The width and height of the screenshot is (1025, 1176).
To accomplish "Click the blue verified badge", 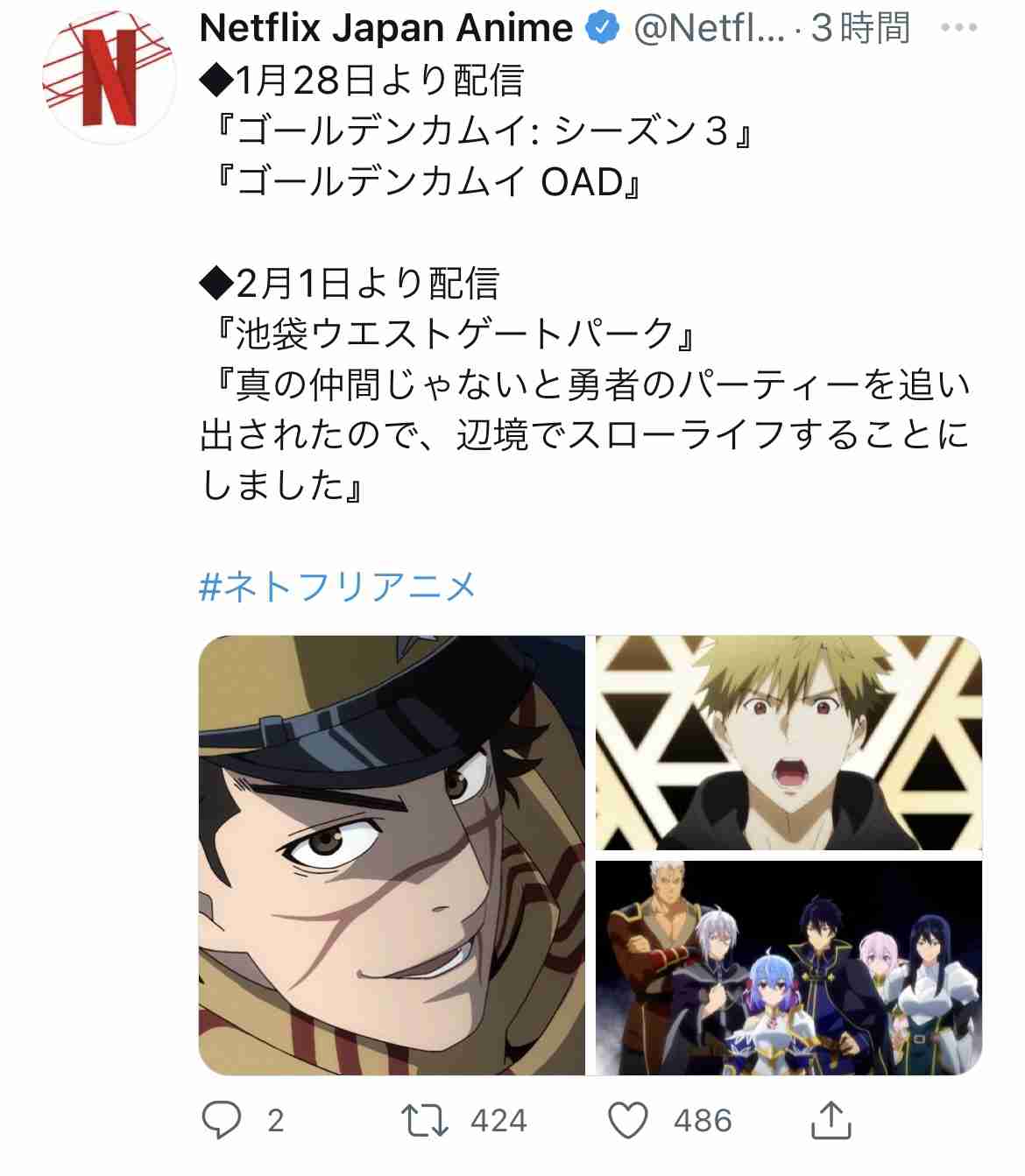I will [602, 29].
